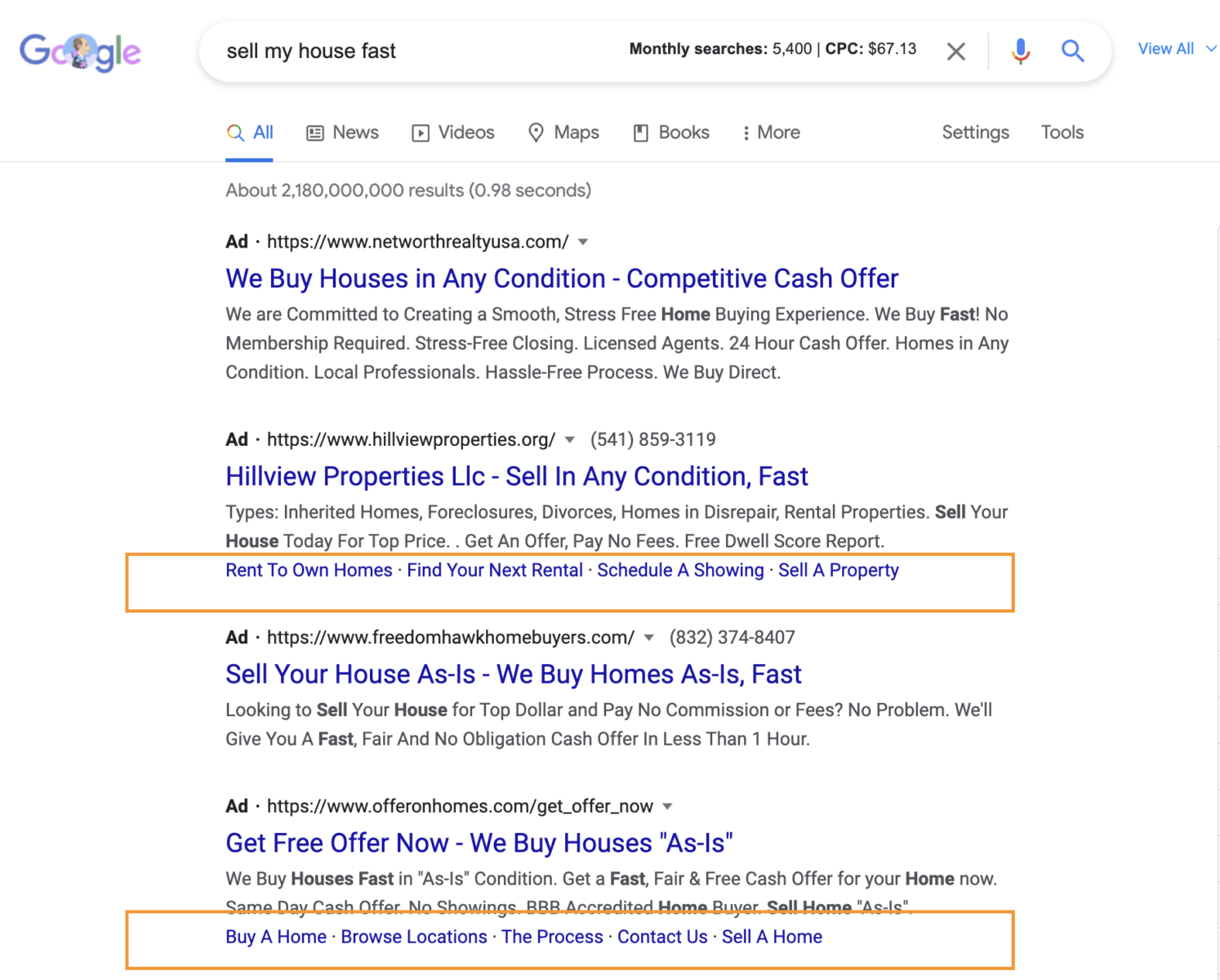Open dropdown arrow next to freedomhawkhomebuyers URL
Viewport: 1220px width, 980px height.
coord(649,638)
